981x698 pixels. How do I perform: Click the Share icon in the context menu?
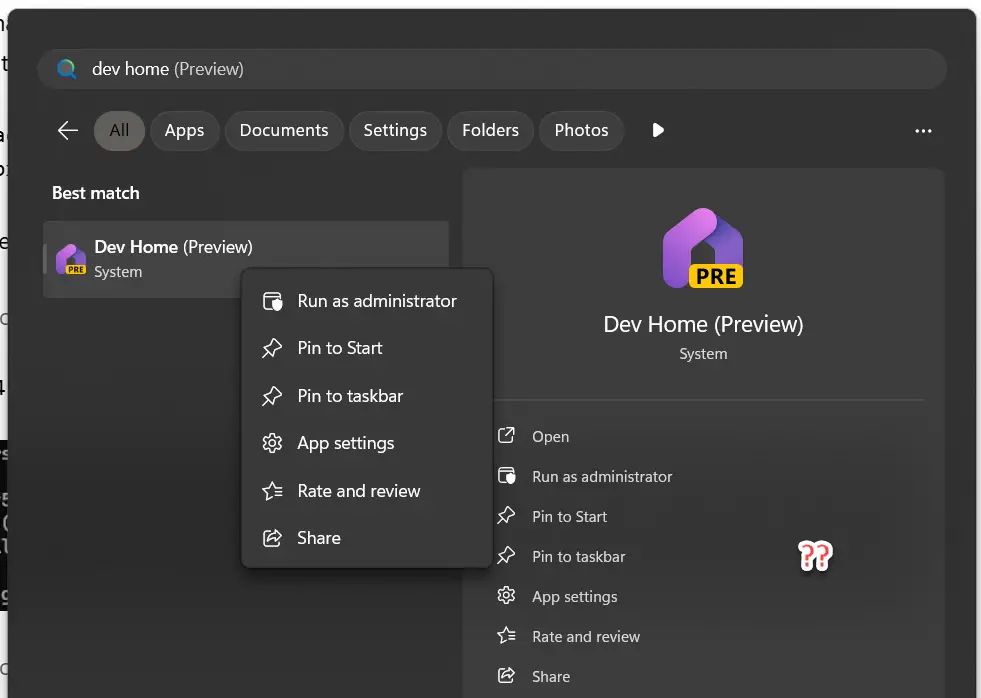[272, 538]
